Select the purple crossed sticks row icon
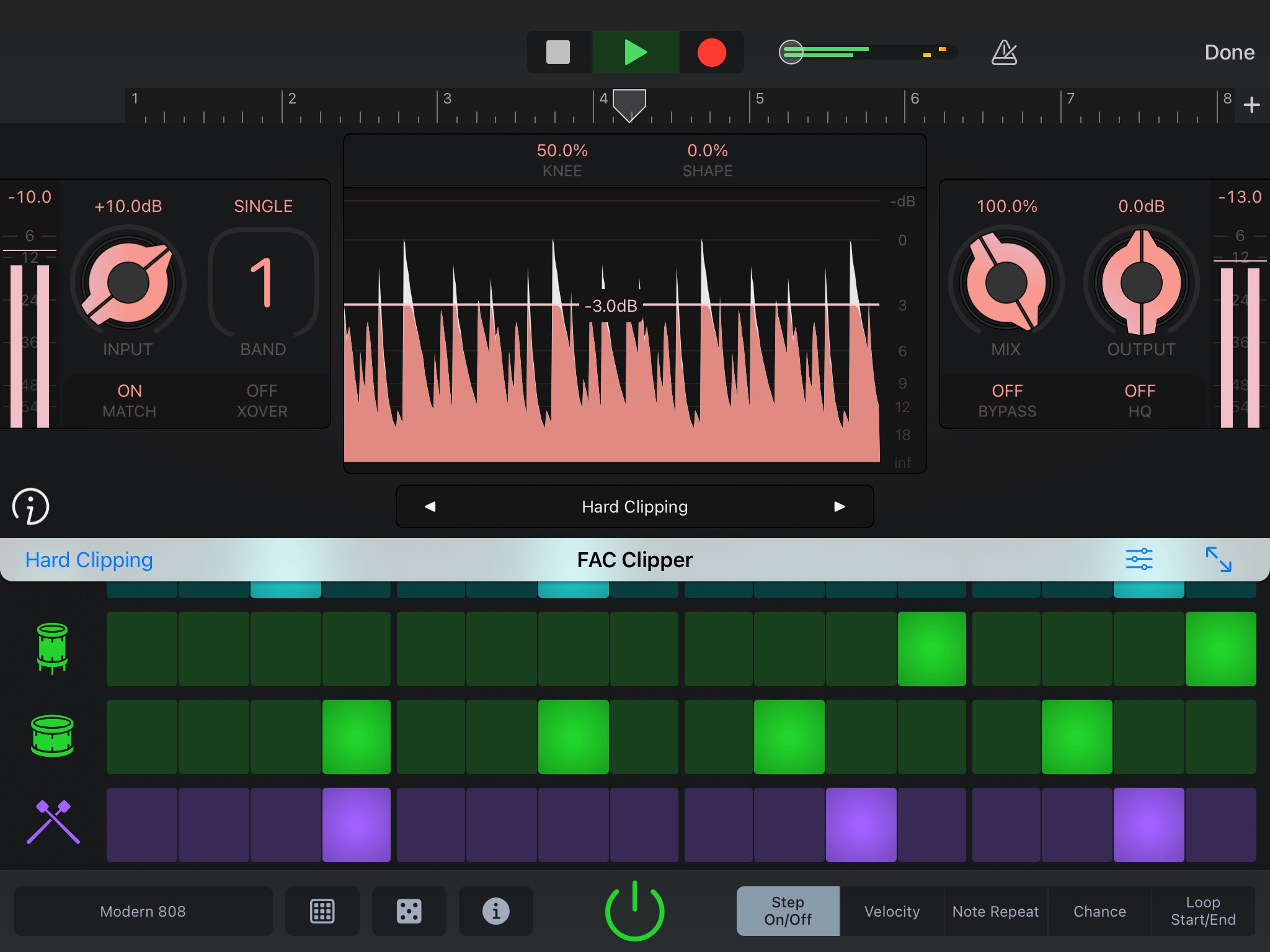Image resolution: width=1270 pixels, height=952 pixels. (x=53, y=822)
